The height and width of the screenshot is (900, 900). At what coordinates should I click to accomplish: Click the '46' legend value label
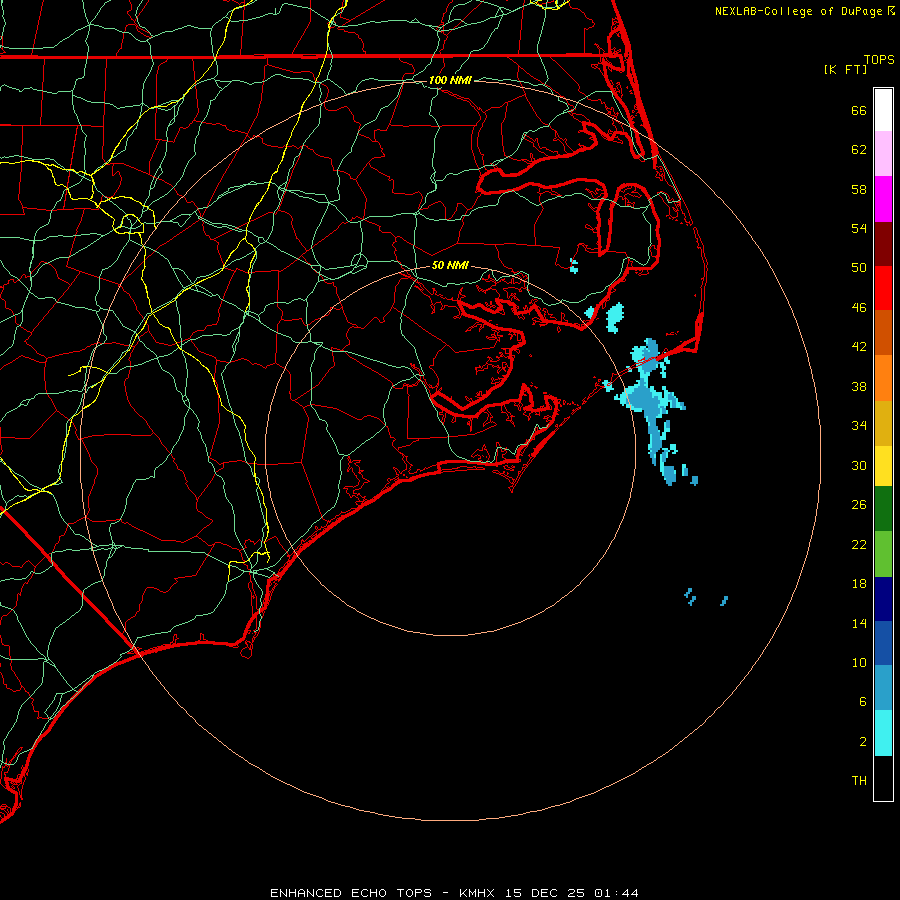pos(859,308)
